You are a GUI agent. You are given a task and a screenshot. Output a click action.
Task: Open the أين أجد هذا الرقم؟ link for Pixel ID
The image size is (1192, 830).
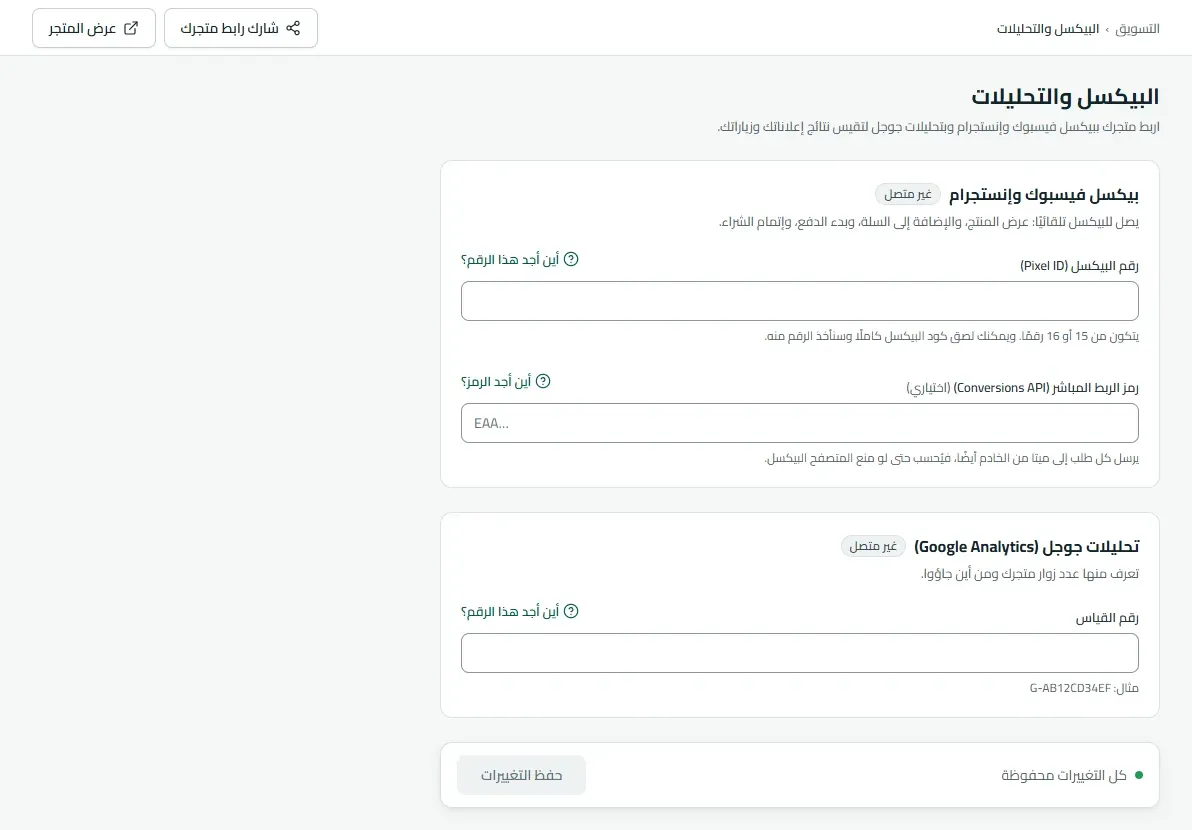click(x=520, y=259)
